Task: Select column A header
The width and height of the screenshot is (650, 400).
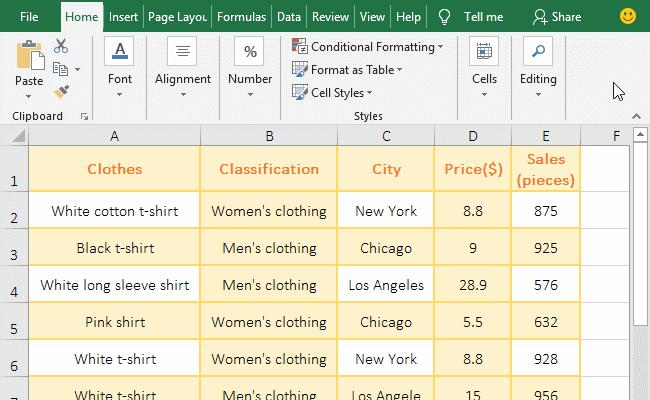Action: point(114,136)
